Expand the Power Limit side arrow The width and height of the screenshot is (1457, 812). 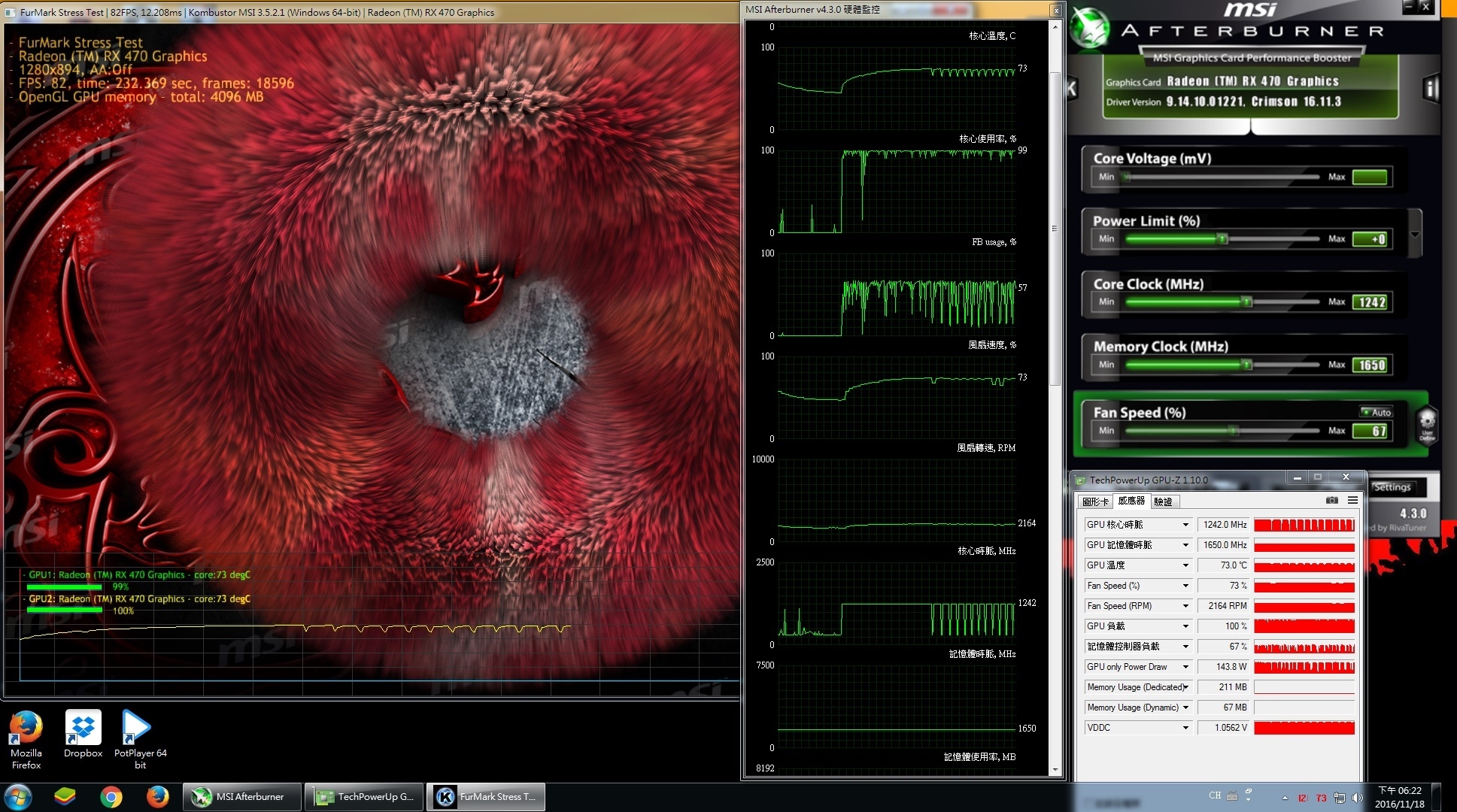tap(1415, 235)
